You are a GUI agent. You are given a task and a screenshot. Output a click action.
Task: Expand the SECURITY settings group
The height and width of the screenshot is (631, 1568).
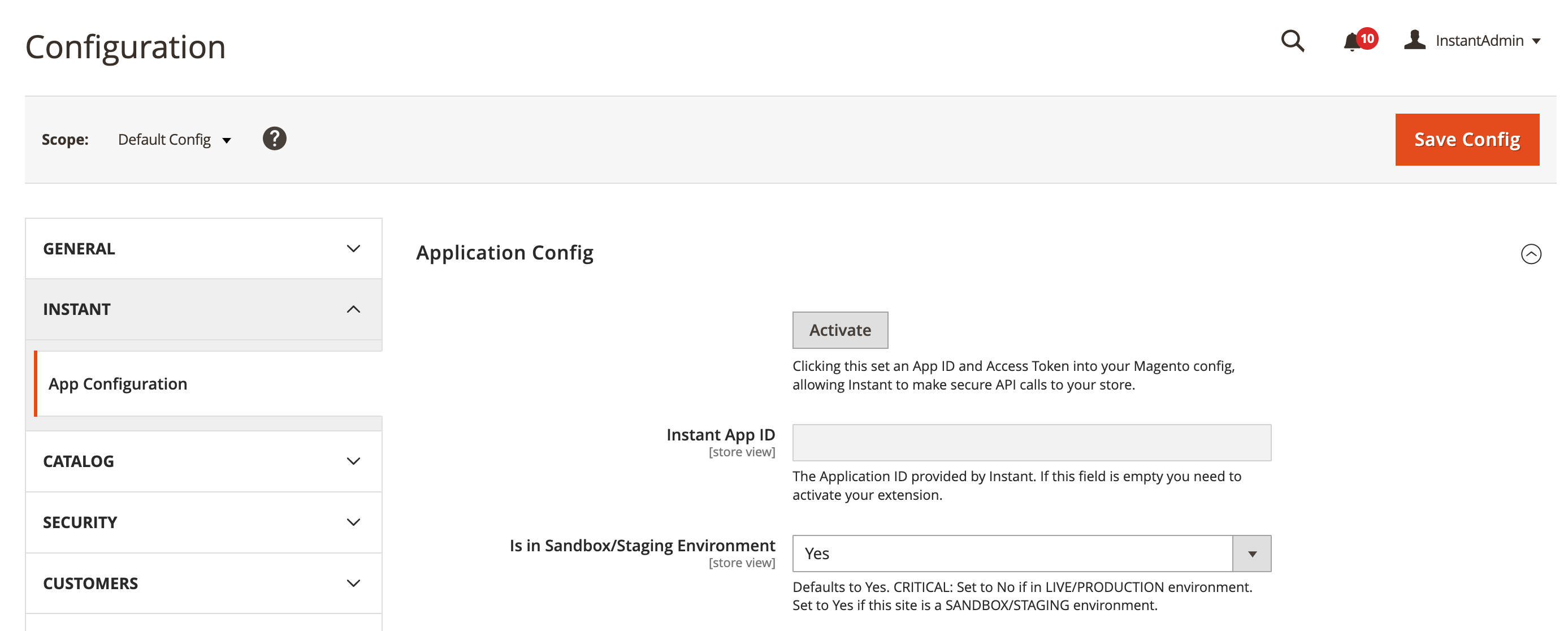point(203,522)
